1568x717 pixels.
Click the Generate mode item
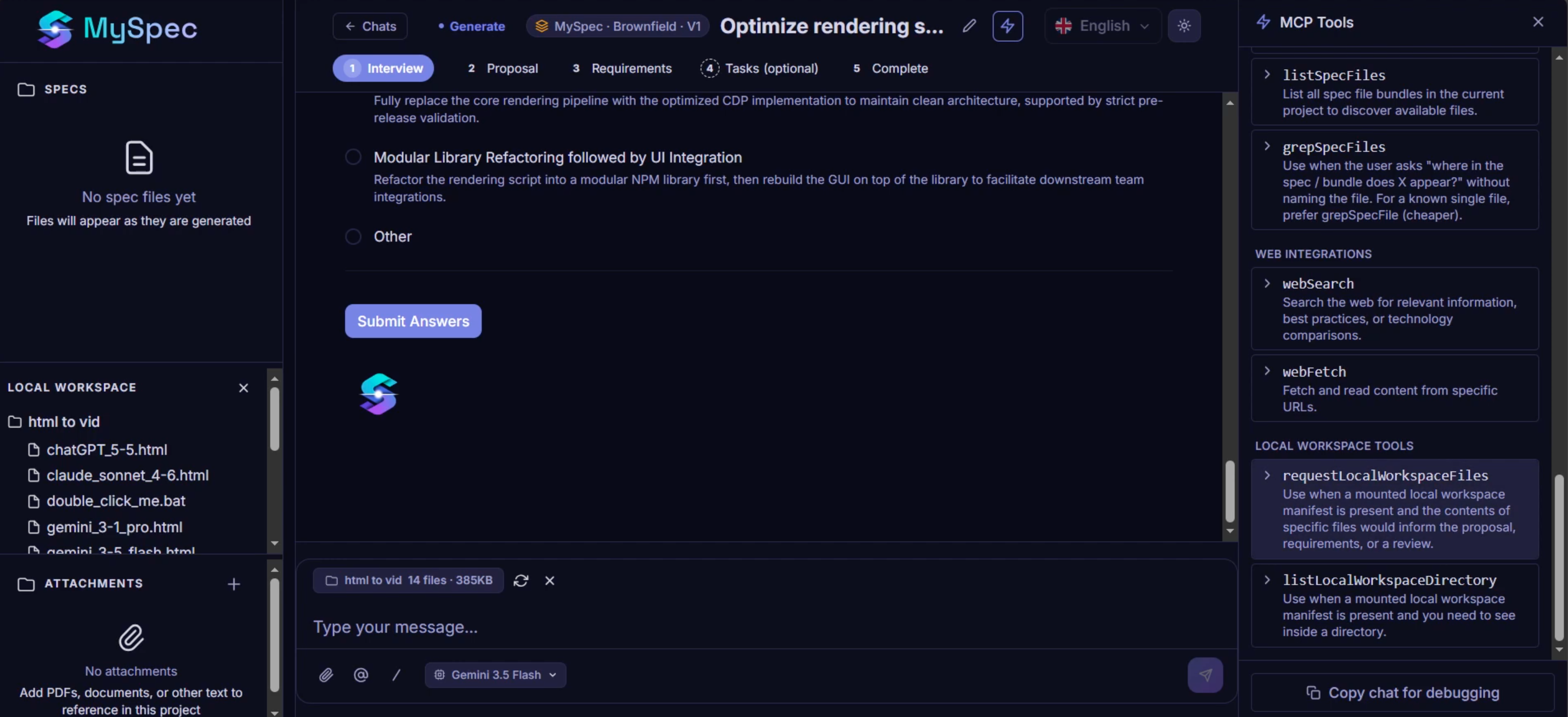(471, 26)
